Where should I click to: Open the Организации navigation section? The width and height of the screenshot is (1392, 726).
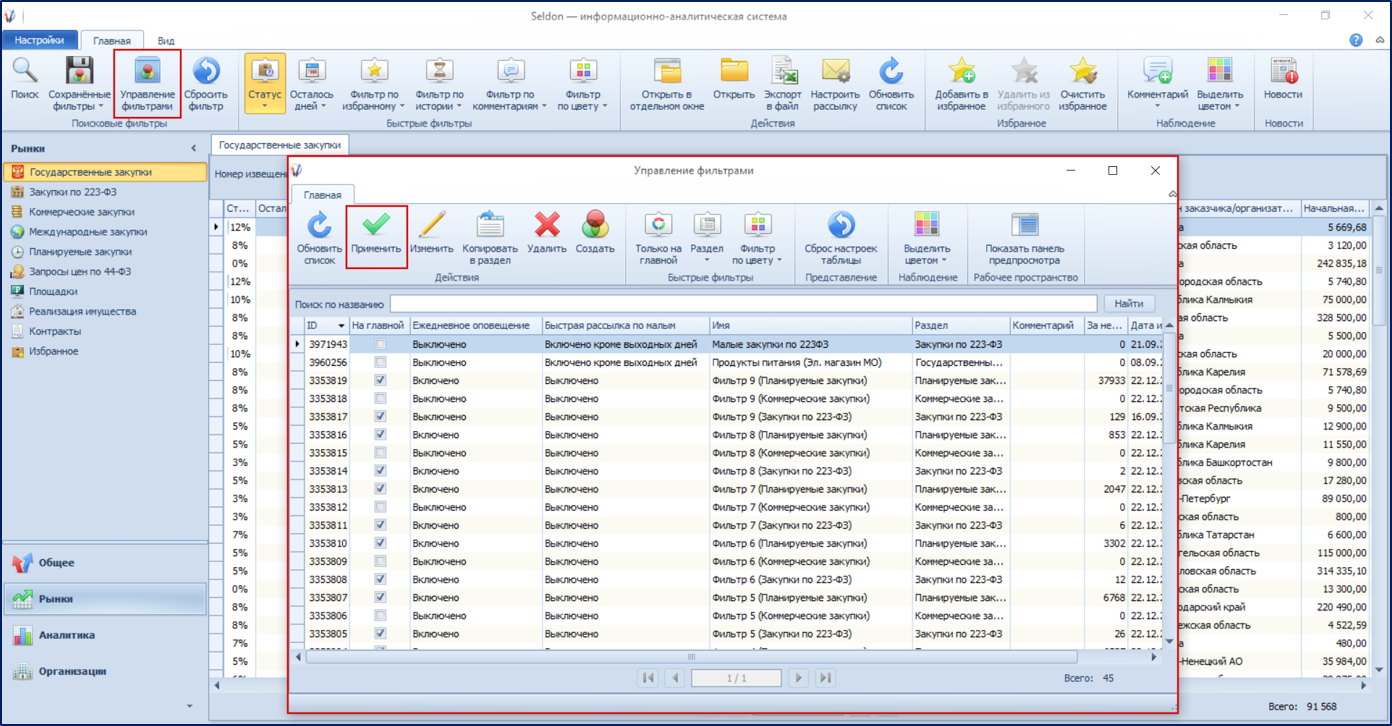click(x=104, y=671)
